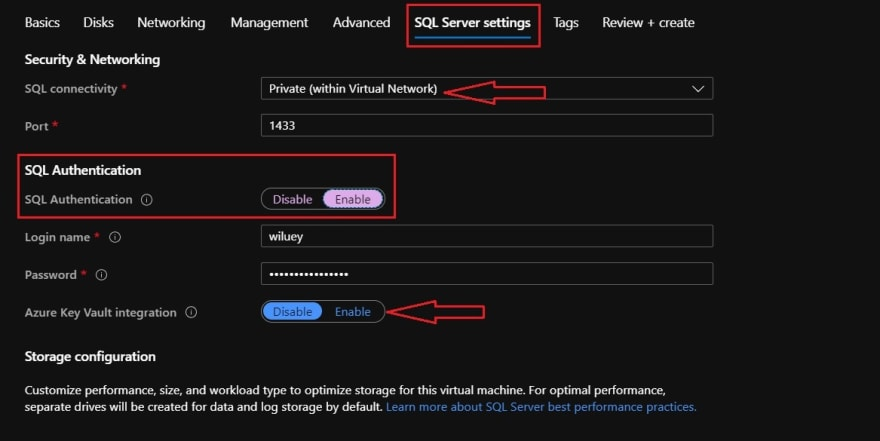Viewport: 880px width, 441px height.
Task: Focus the Port input field
Action: point(487,125)
